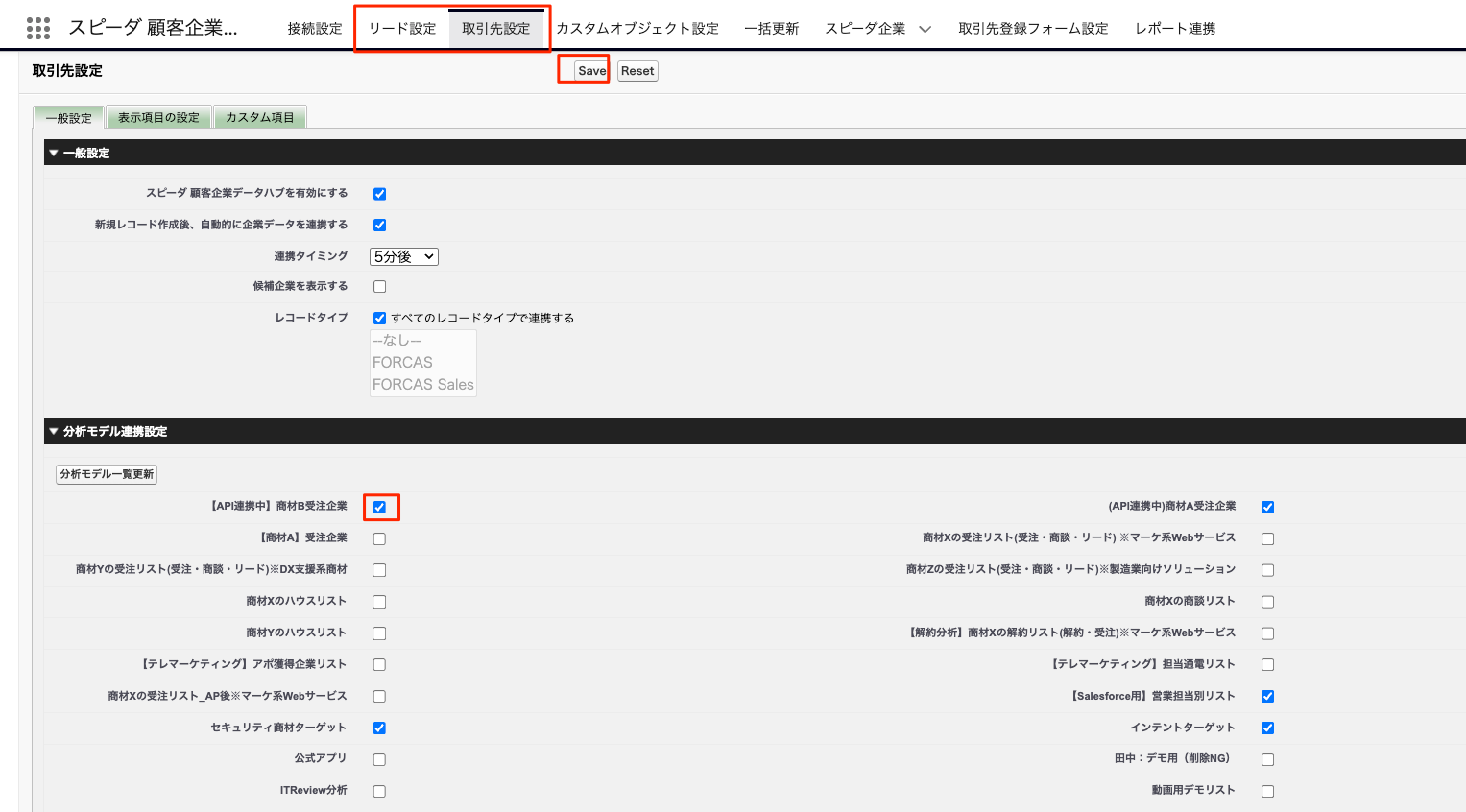Open the カスタムオブジェクト設定 tab
This screenshot has height=812, width=1466.
637,29
